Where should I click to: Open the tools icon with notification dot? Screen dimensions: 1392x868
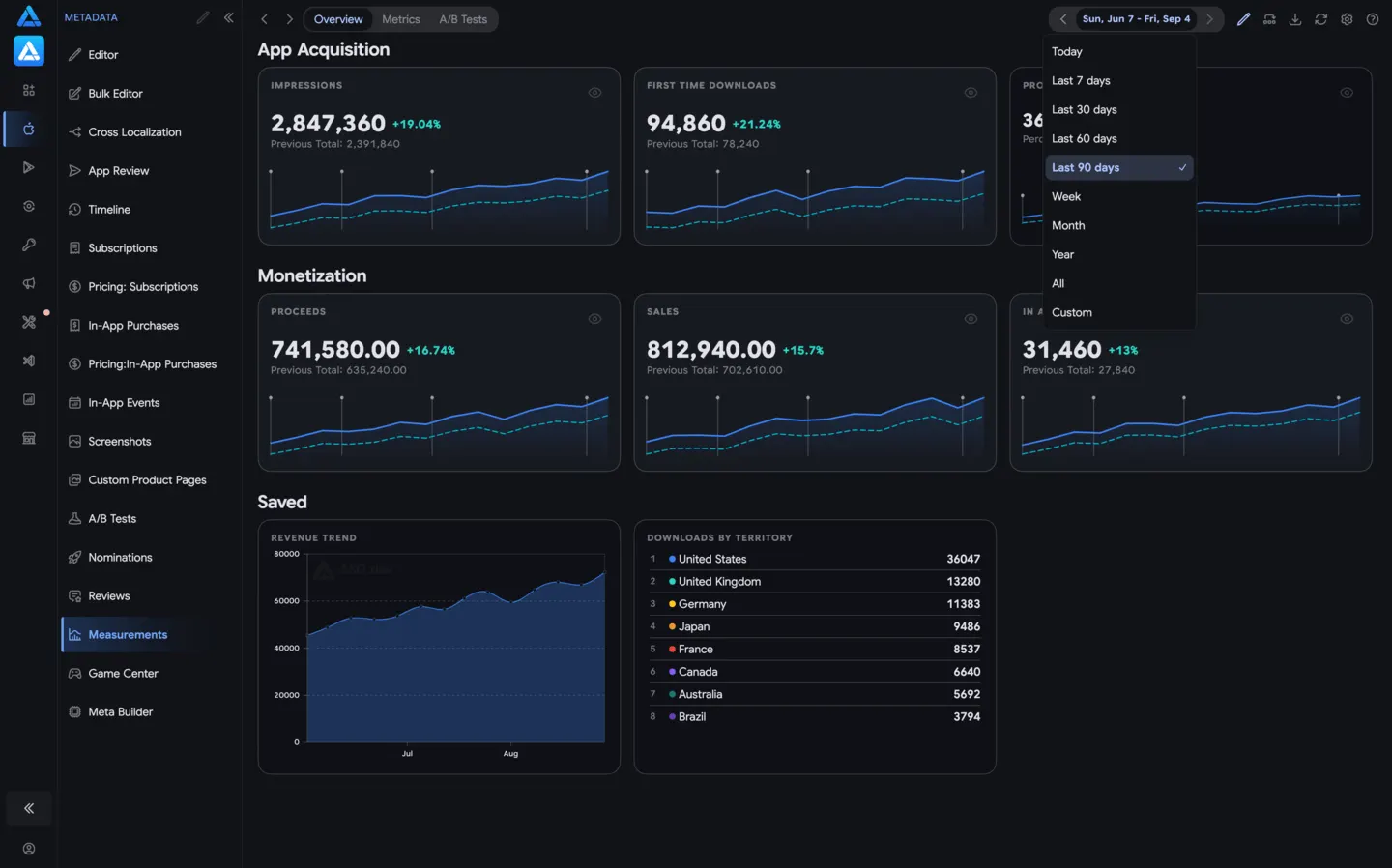tap(29, 322)
